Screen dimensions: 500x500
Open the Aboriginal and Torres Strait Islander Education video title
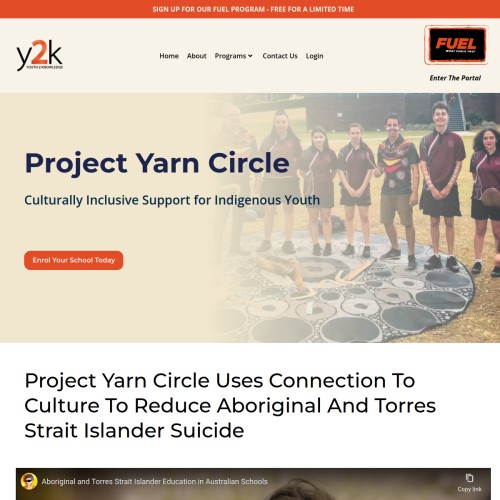click(x=155, y=482)
